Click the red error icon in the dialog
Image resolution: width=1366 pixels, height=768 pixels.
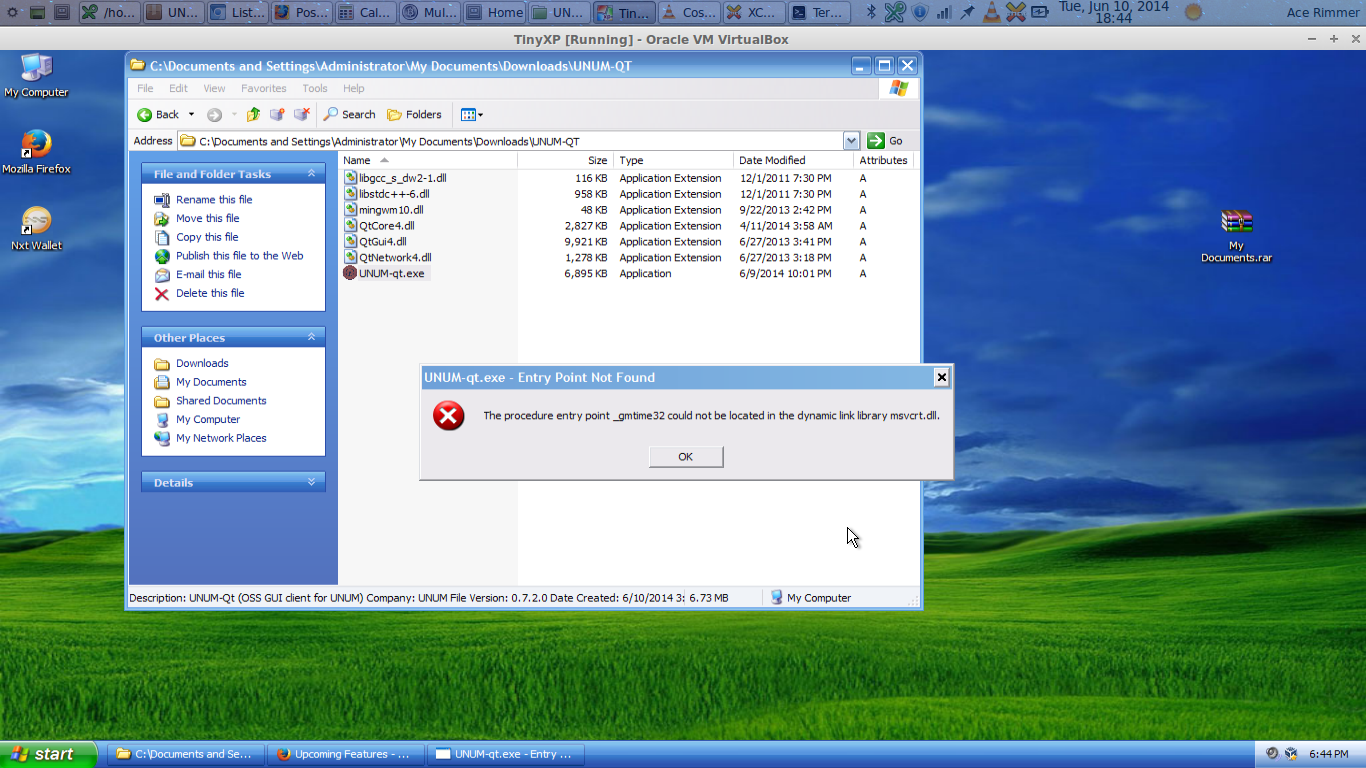tap(449, 416)
